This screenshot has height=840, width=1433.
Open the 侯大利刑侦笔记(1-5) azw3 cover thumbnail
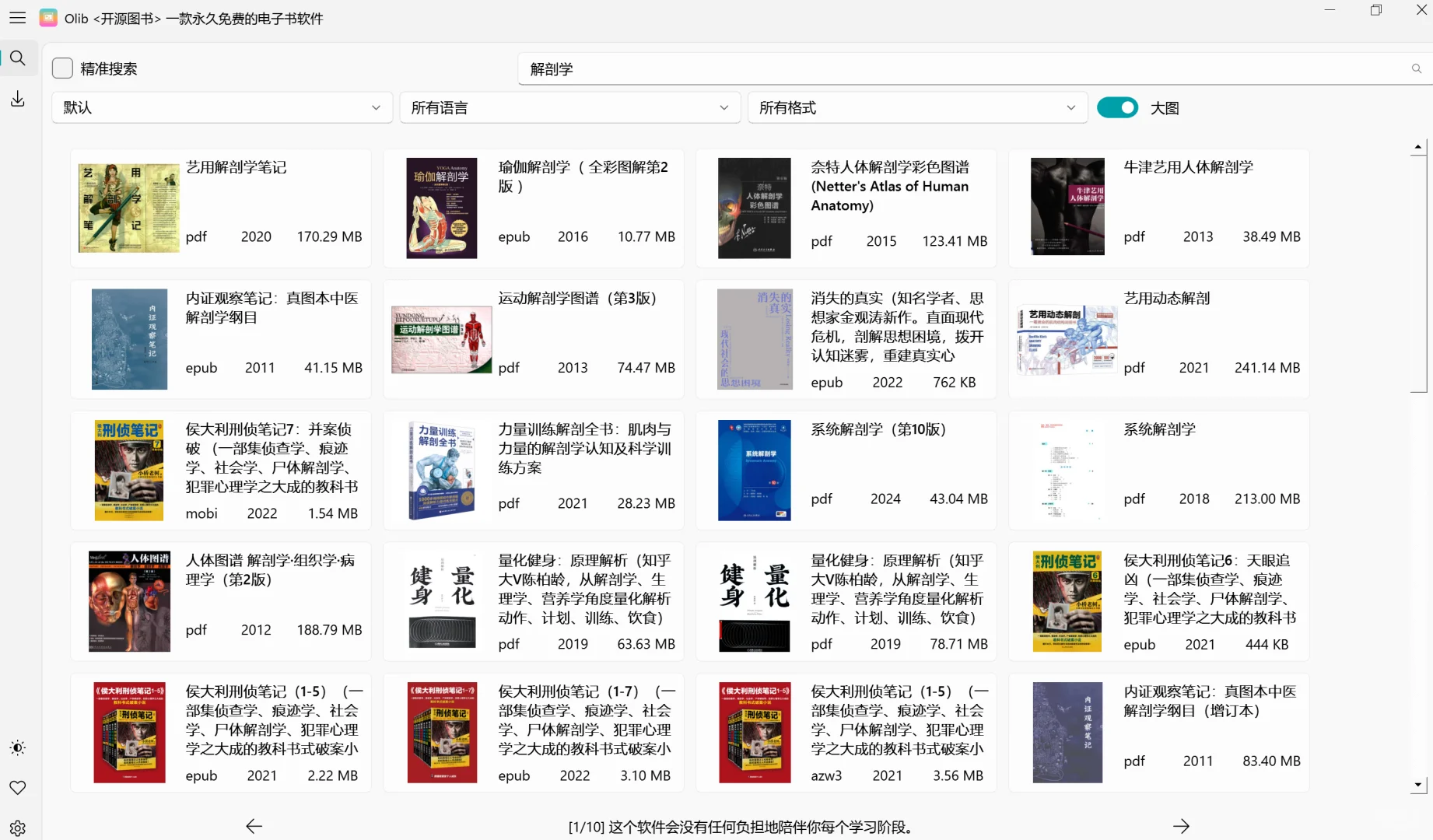coord(755,733)
